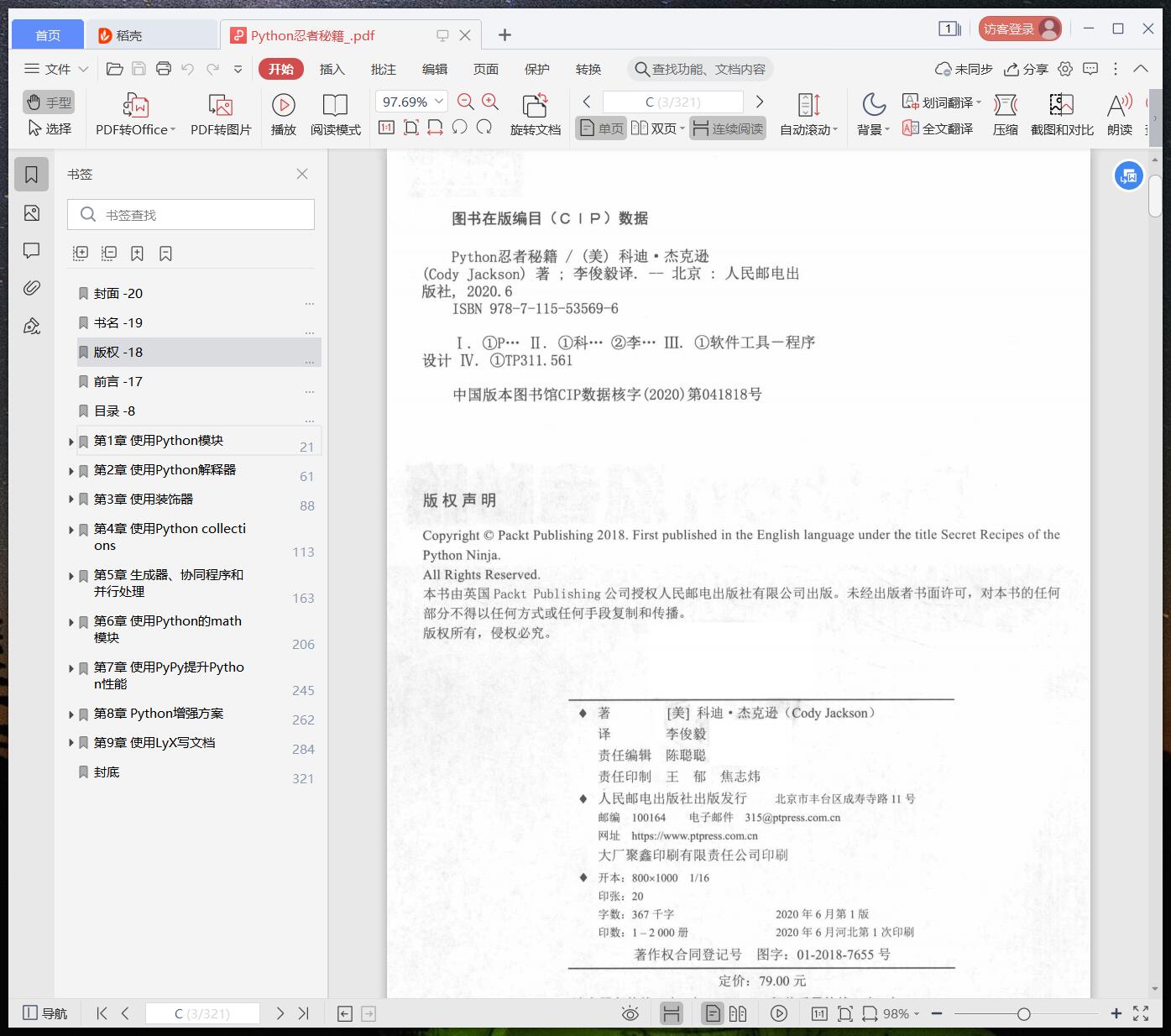The width and height of the screenshot is (1171, 1036).
Task: Toggle continuous reading (连续阅读)
Action: click(x=728, y=128)
